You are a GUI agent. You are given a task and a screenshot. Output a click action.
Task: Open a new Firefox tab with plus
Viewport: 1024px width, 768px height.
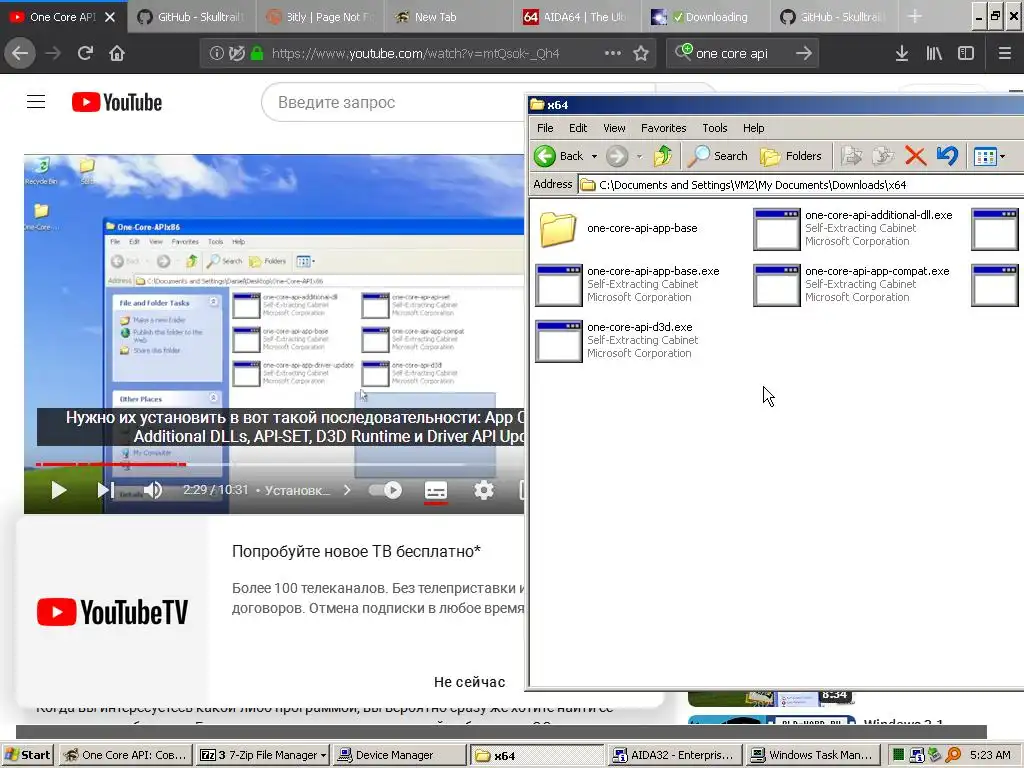tap(915, 17)
